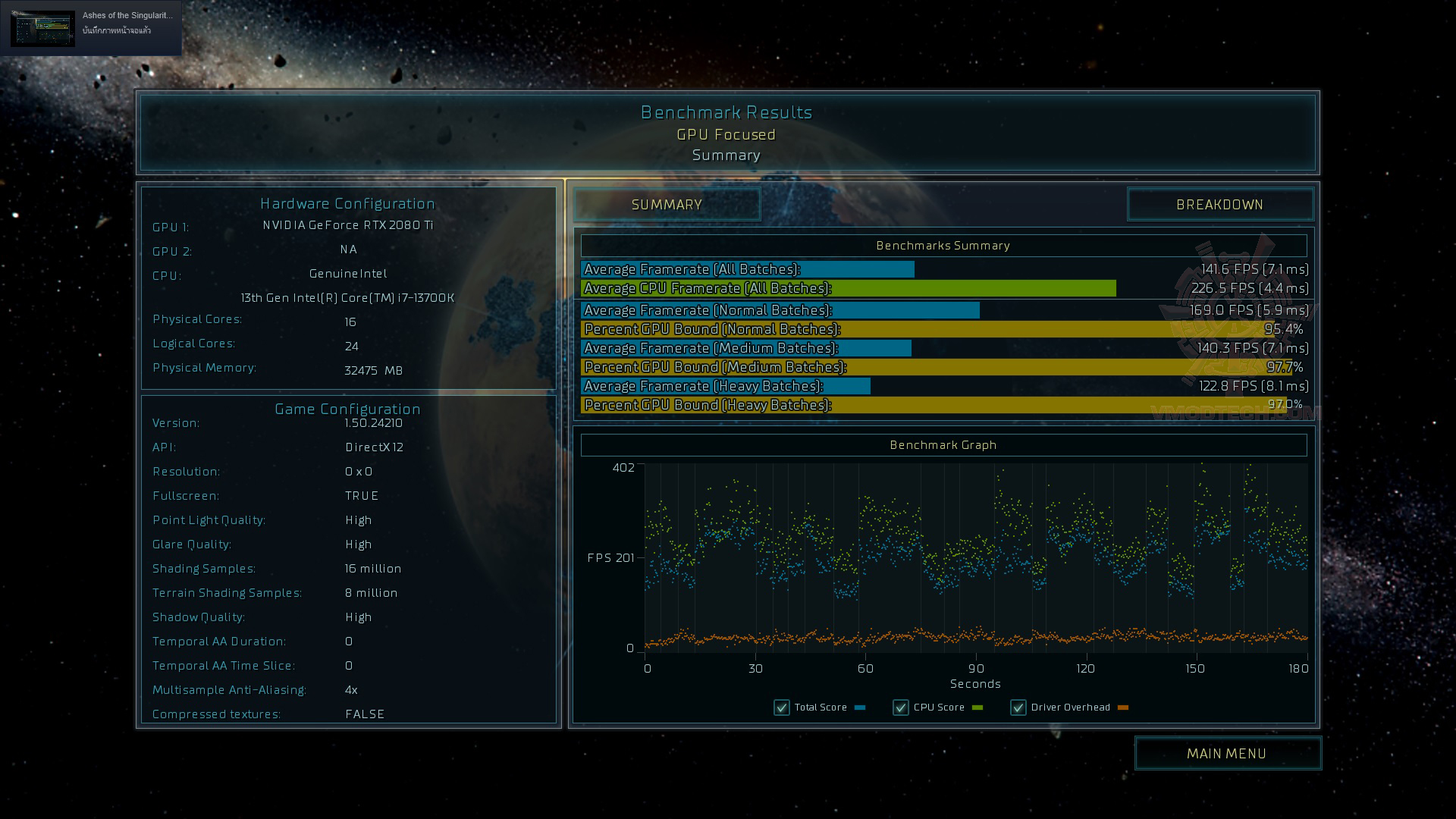
Task: Select the Average CPU Framerate (All Batches) bar
Action: pyautogui.click(x=848, y=288)
